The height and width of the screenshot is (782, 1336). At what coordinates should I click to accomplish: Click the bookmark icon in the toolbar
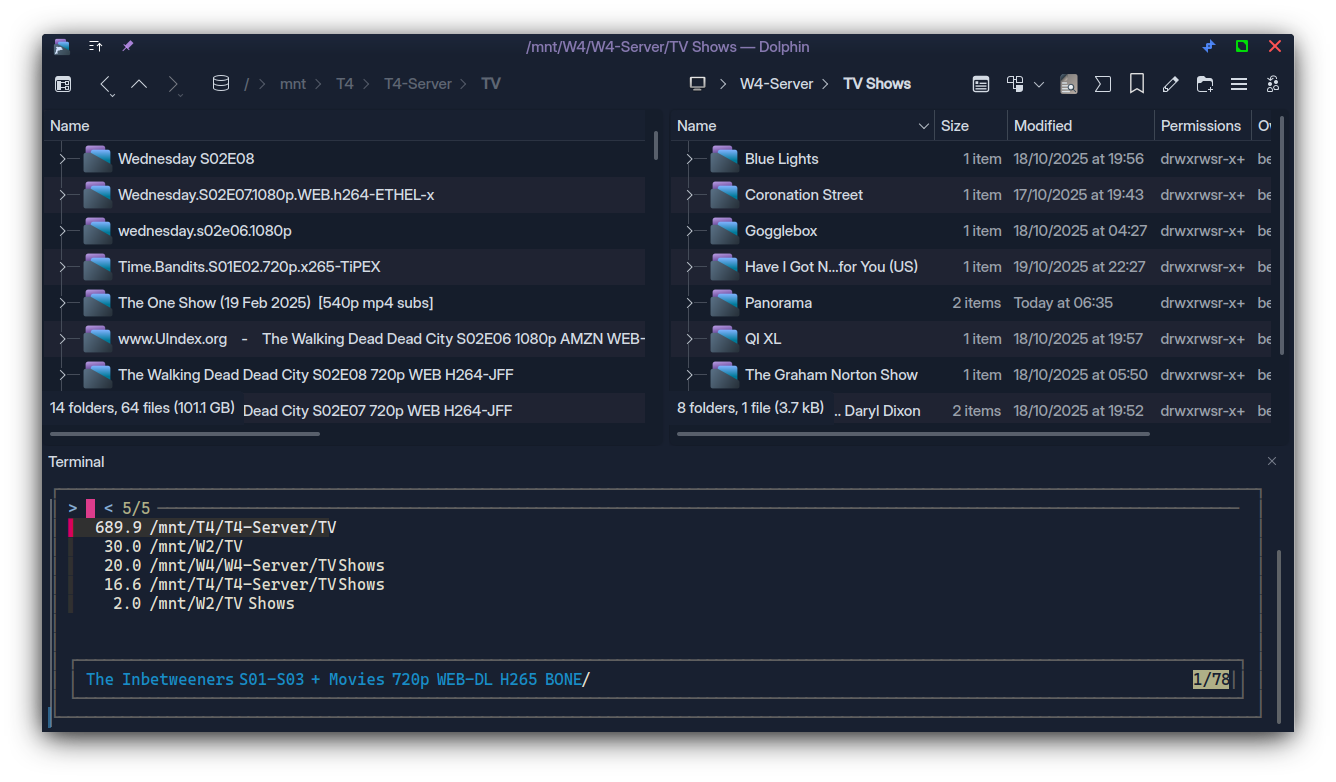click(x=1137, y=84)
